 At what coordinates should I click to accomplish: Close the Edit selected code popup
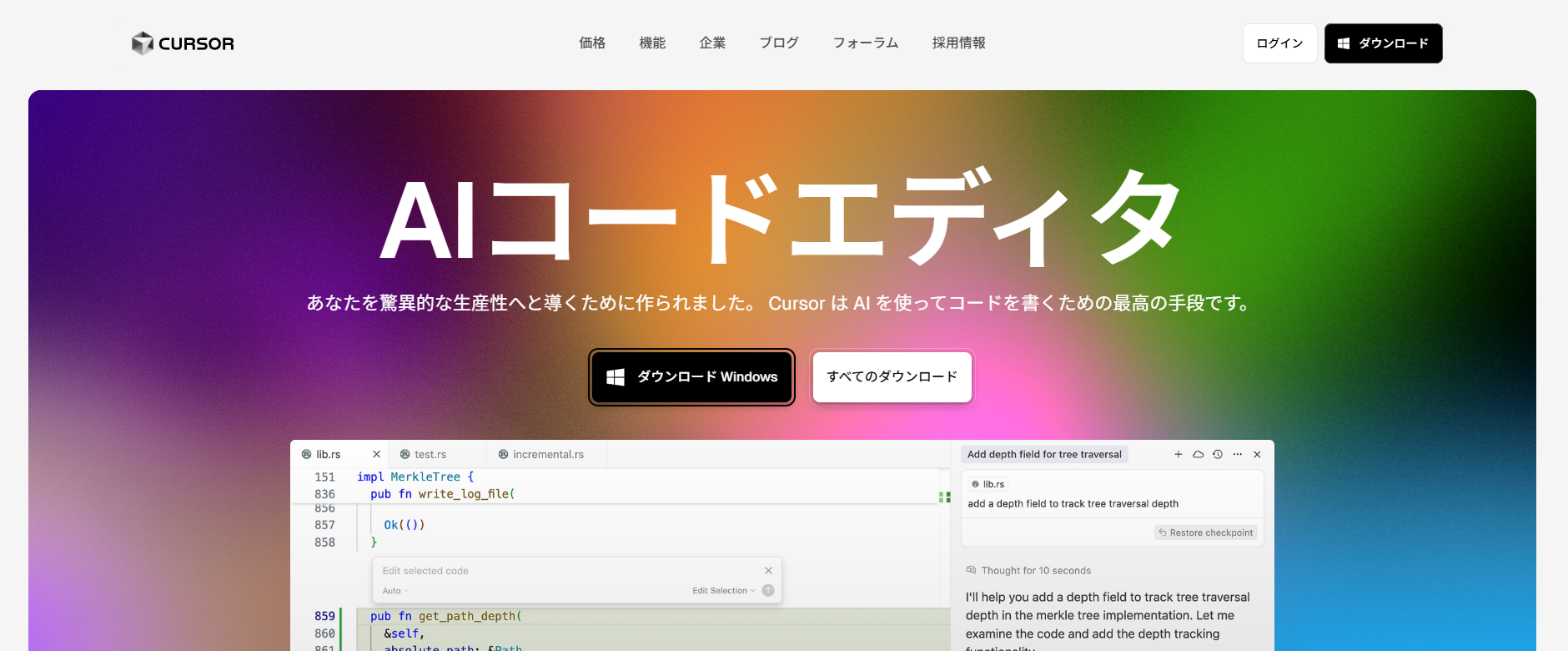(x=768, y=571)
